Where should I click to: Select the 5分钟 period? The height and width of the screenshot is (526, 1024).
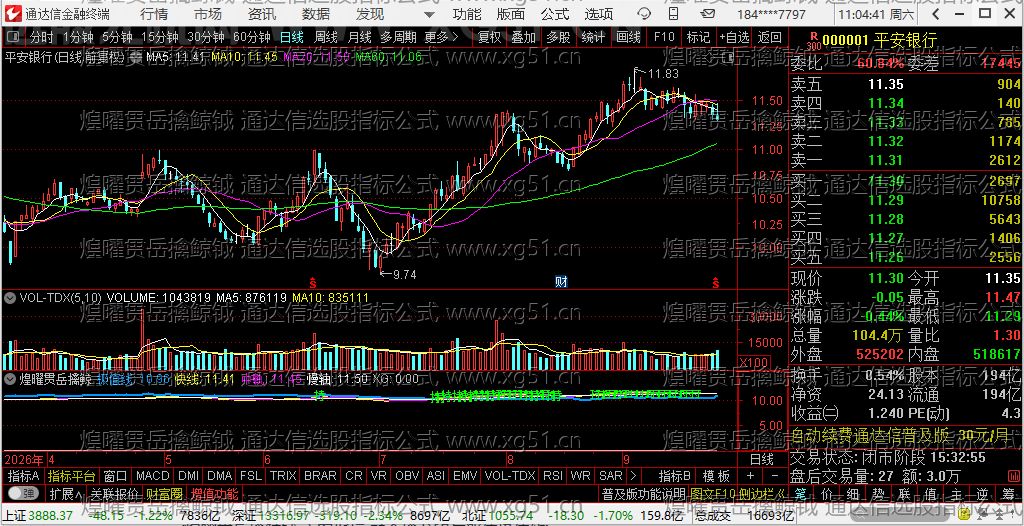coord(117,37)
